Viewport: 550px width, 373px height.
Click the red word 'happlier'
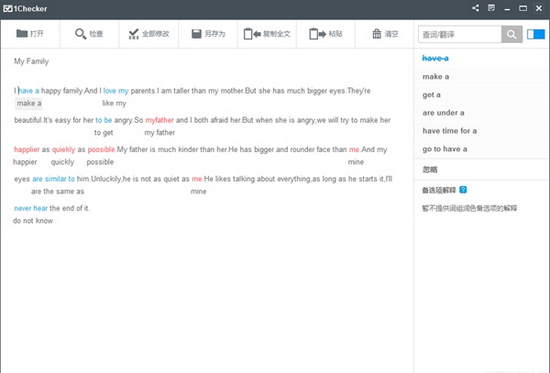tap(27, 150)
